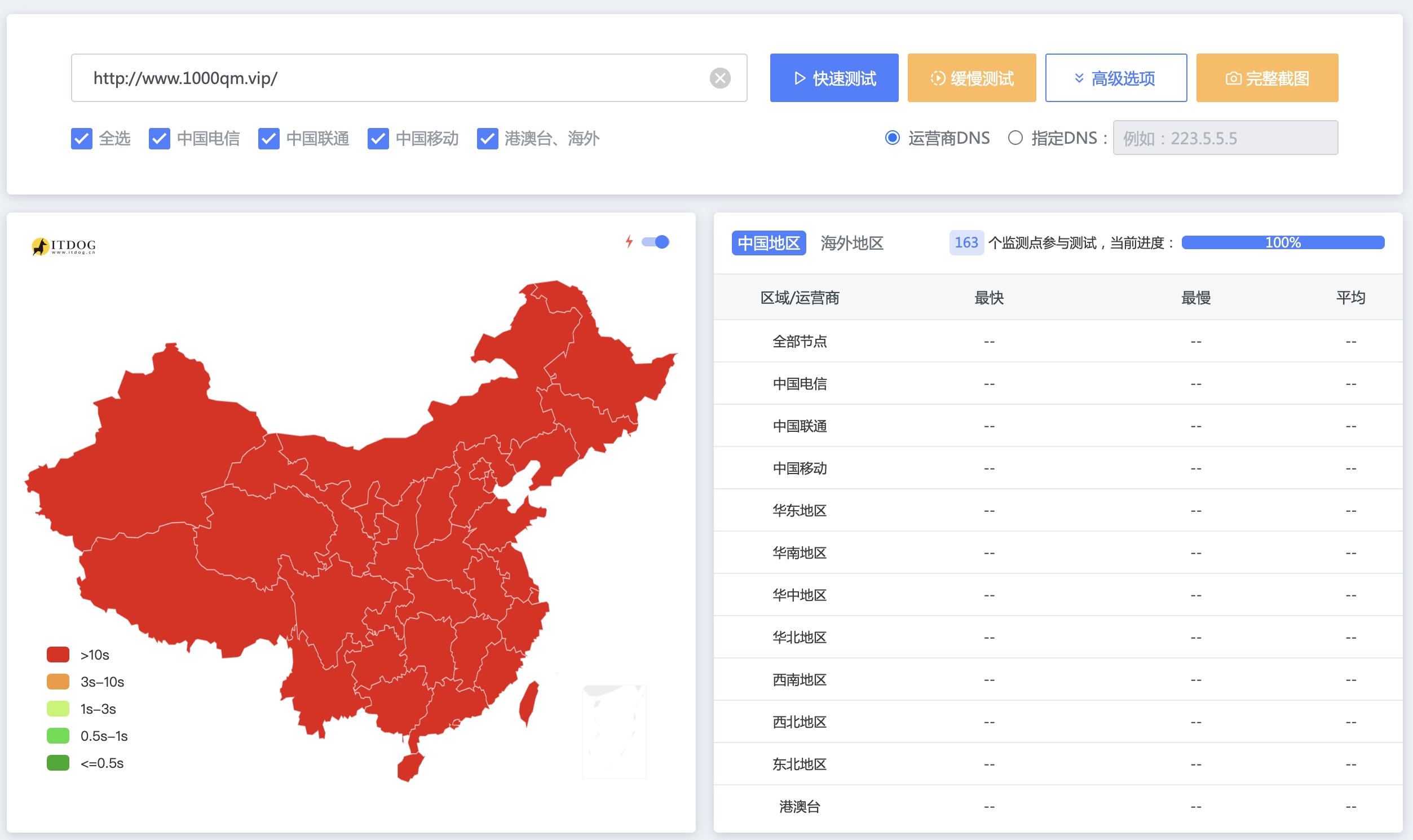Click the red >10s legend swatch
1413x840 pixels.
pyautogui.click(x=58, y=655)
